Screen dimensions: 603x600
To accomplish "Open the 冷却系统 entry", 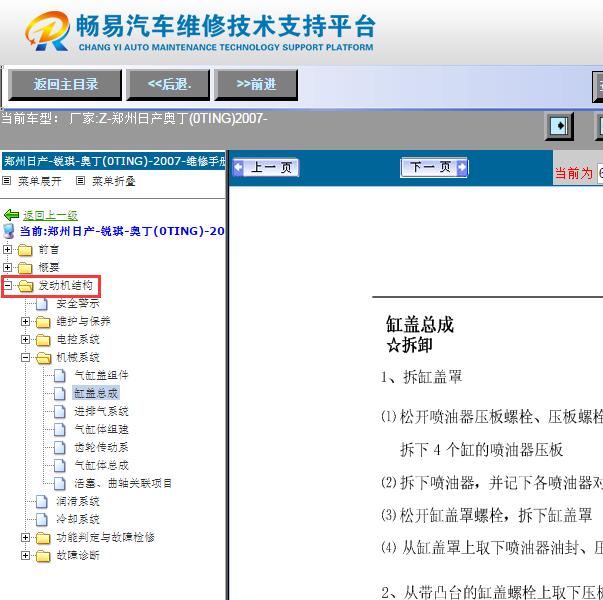I will tap(78, 519).
